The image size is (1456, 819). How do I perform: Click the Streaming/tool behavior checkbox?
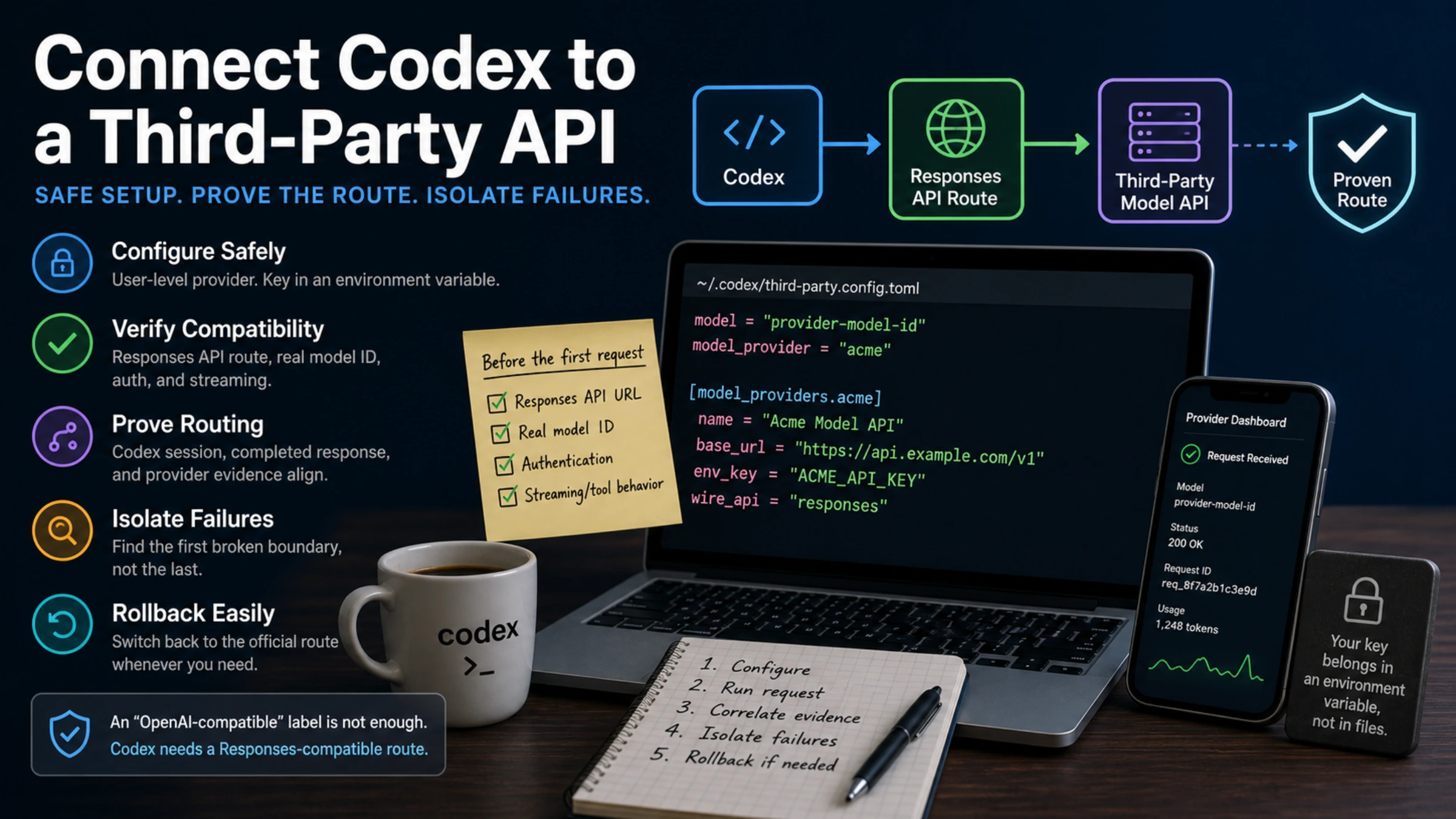tap(508, 496)
